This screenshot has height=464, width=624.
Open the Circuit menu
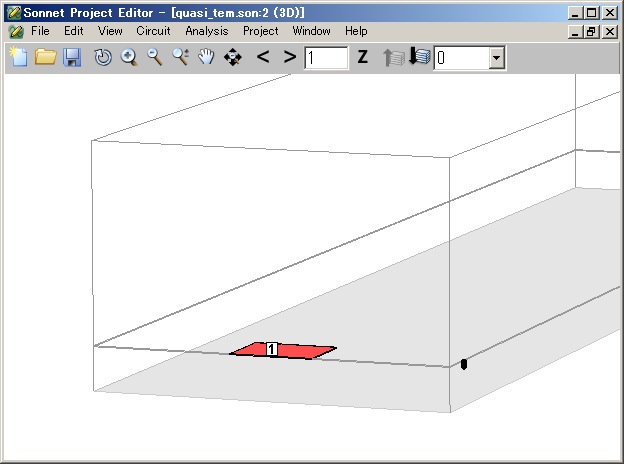tap(153, 31)
